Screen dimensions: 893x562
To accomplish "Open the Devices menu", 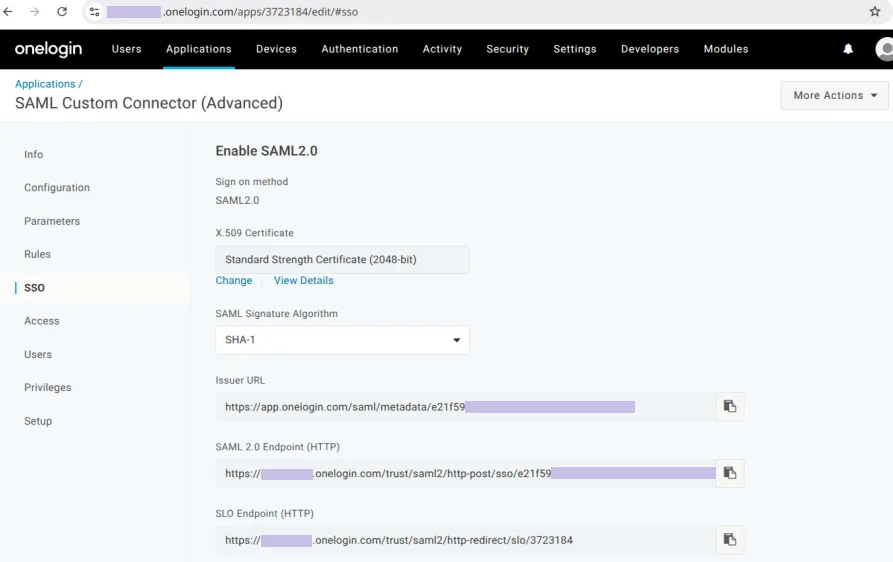I will pos(276,49).
